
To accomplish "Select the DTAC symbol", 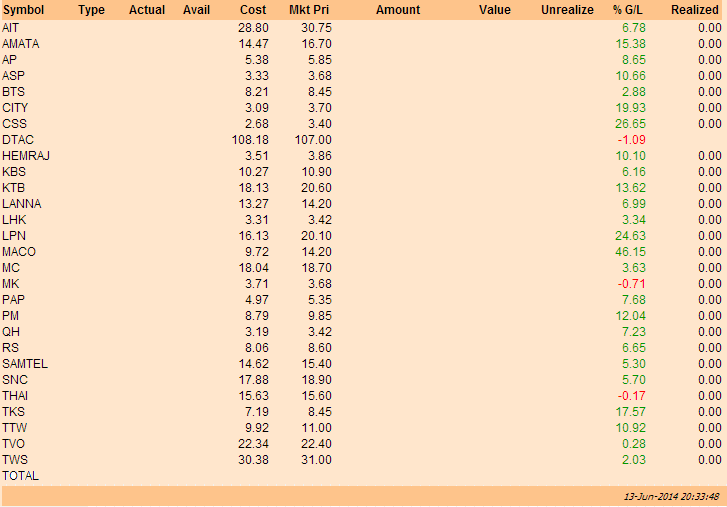I will point(18,140).
